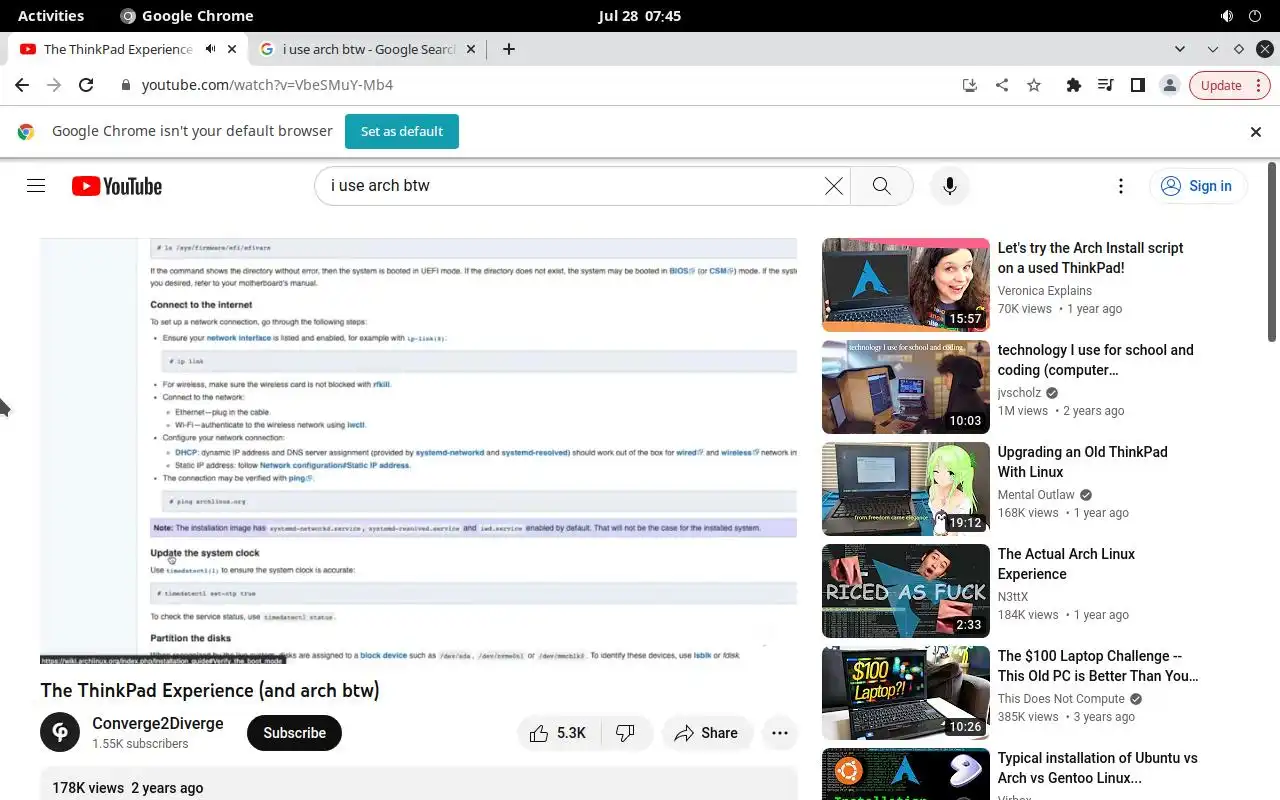This screenshot has height=800, width=1280.
Task: Click the Chrome Update button
Action: click(x=1229, y=85)
